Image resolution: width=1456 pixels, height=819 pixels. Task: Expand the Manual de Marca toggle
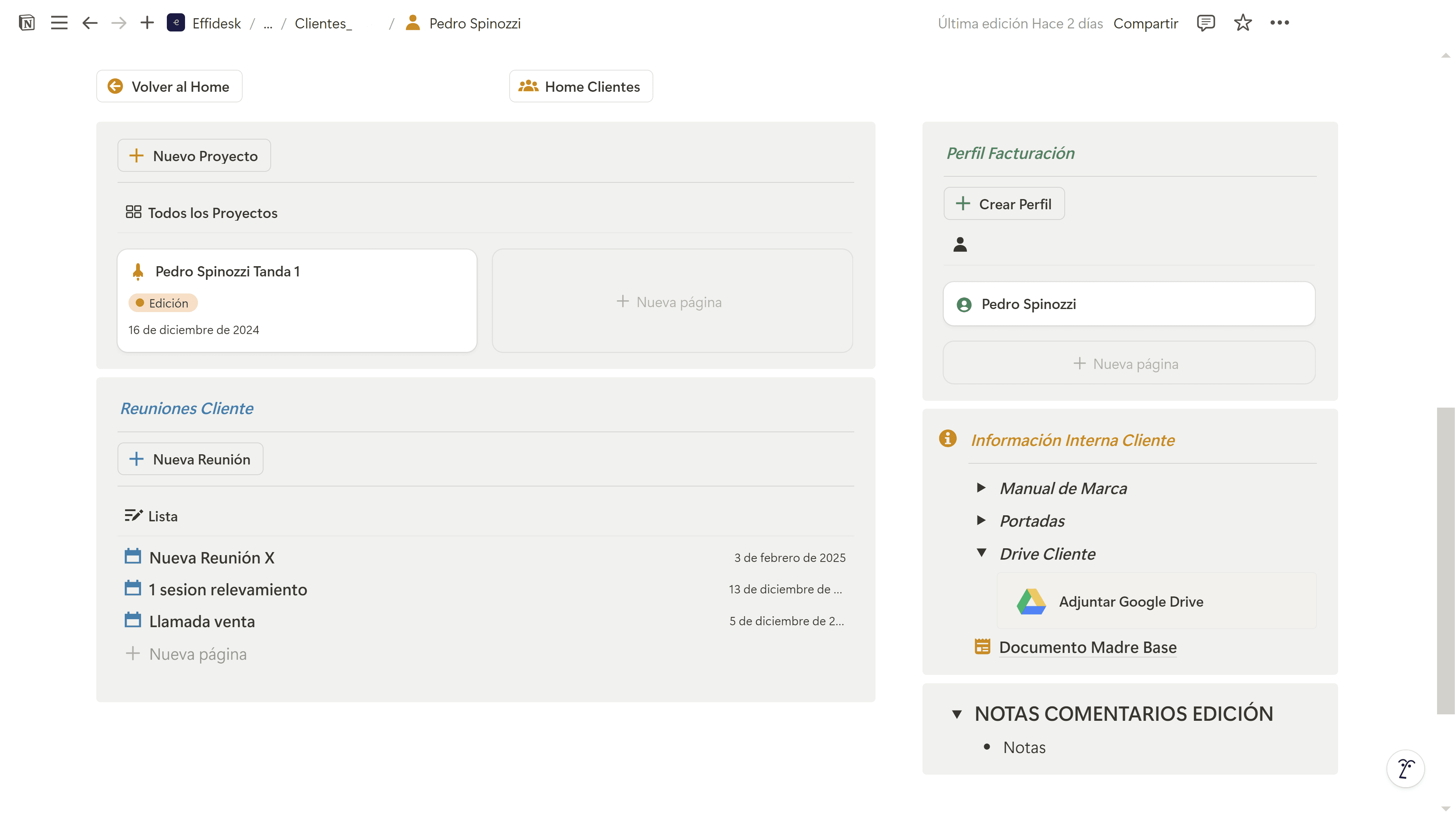(981, 488)
